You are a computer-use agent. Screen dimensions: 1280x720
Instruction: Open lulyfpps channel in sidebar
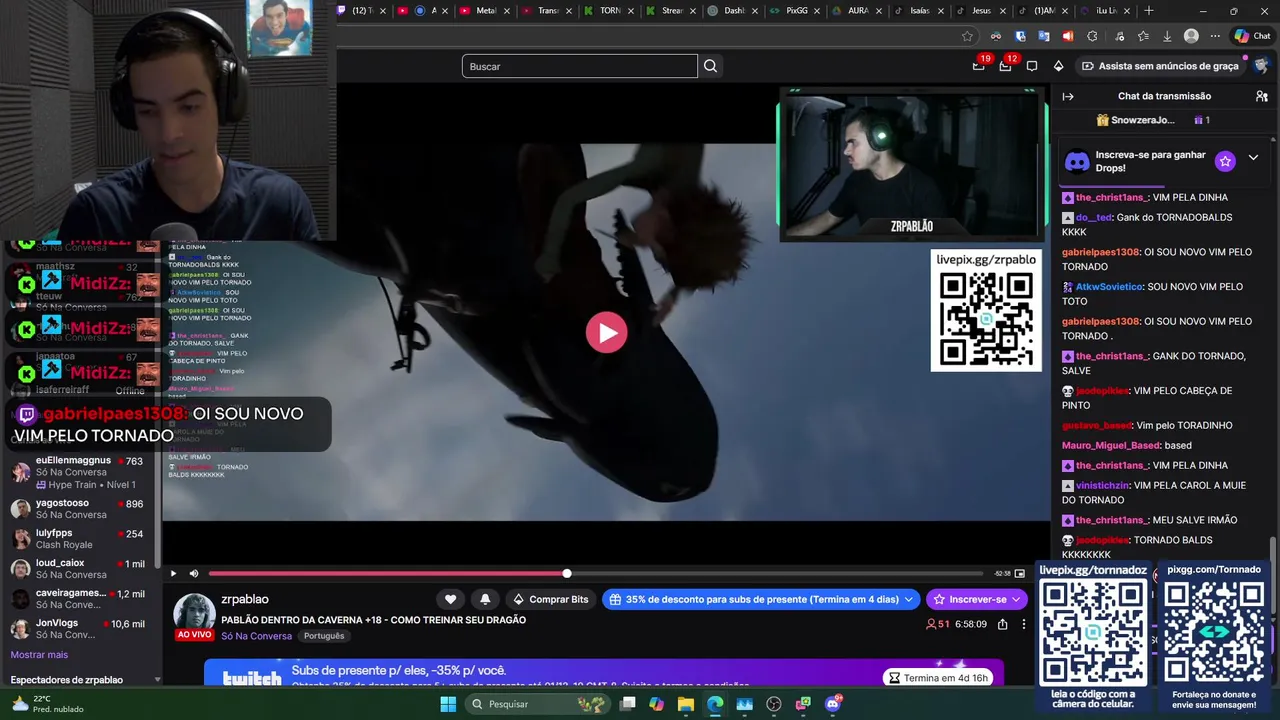(x=80, y=539)
